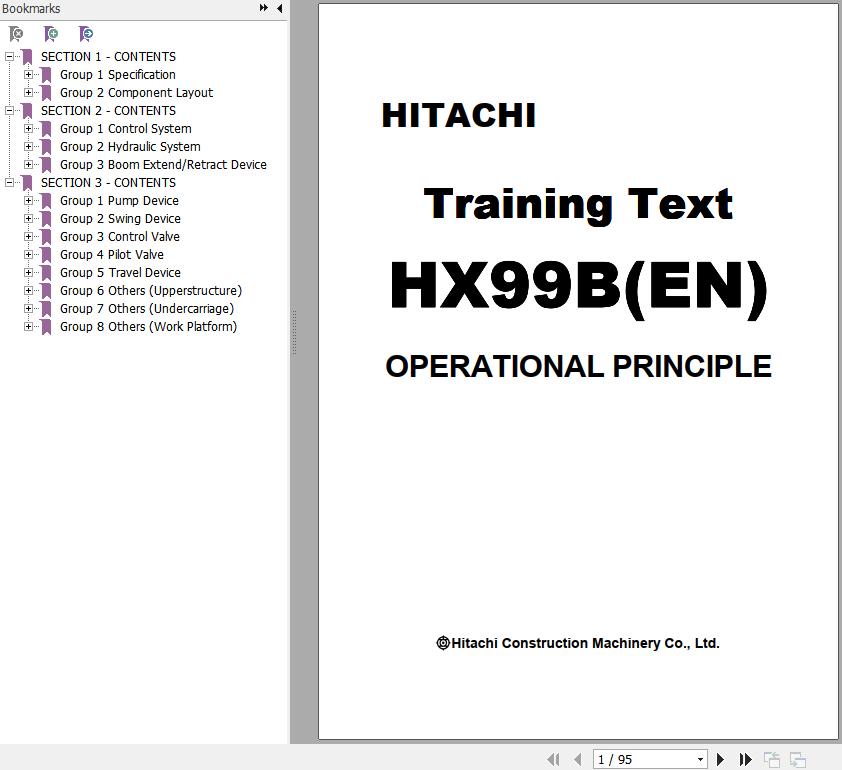
Task: Open the Group 3 Control Valve bookmark
Action: click(x=119, y=237)
